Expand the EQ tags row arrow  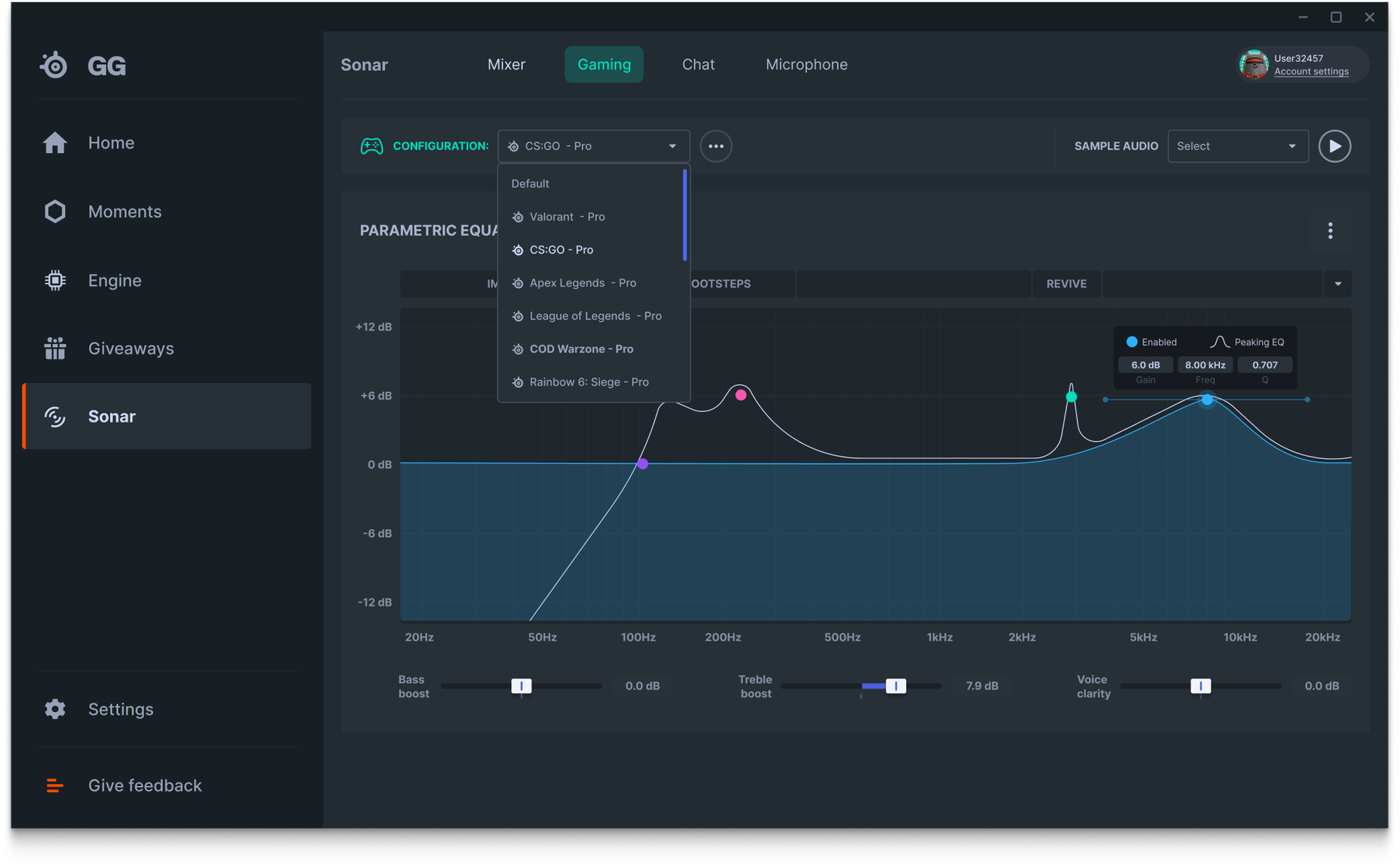(x=1337, y=284)
